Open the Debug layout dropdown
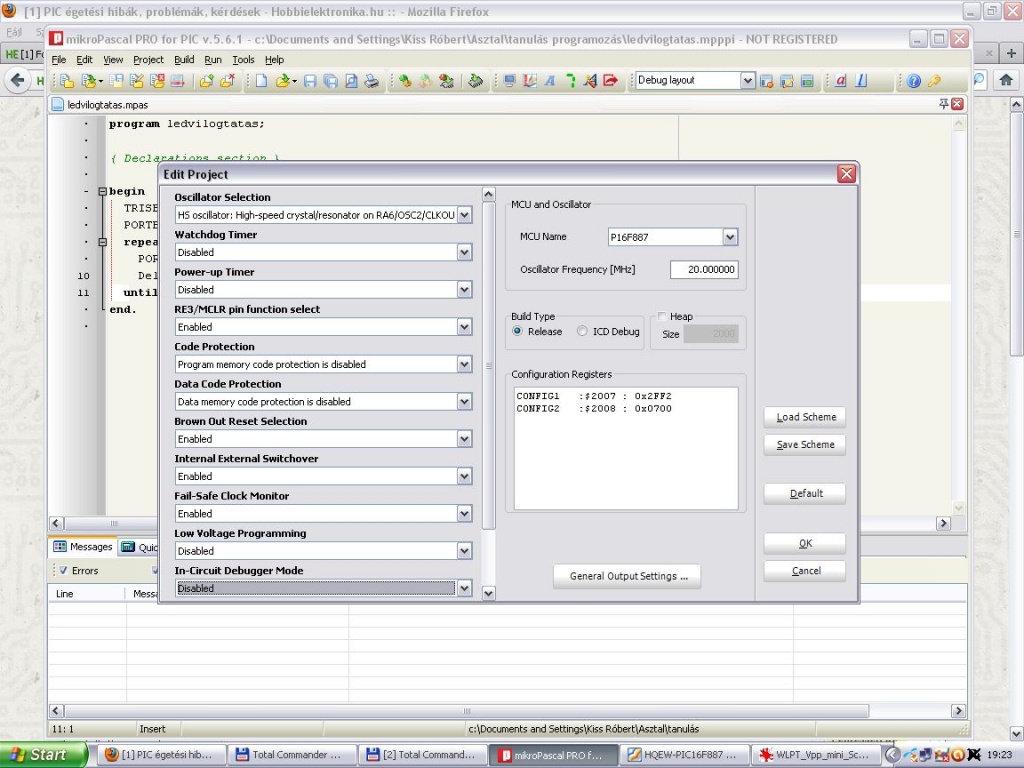 tap(748, 80)
